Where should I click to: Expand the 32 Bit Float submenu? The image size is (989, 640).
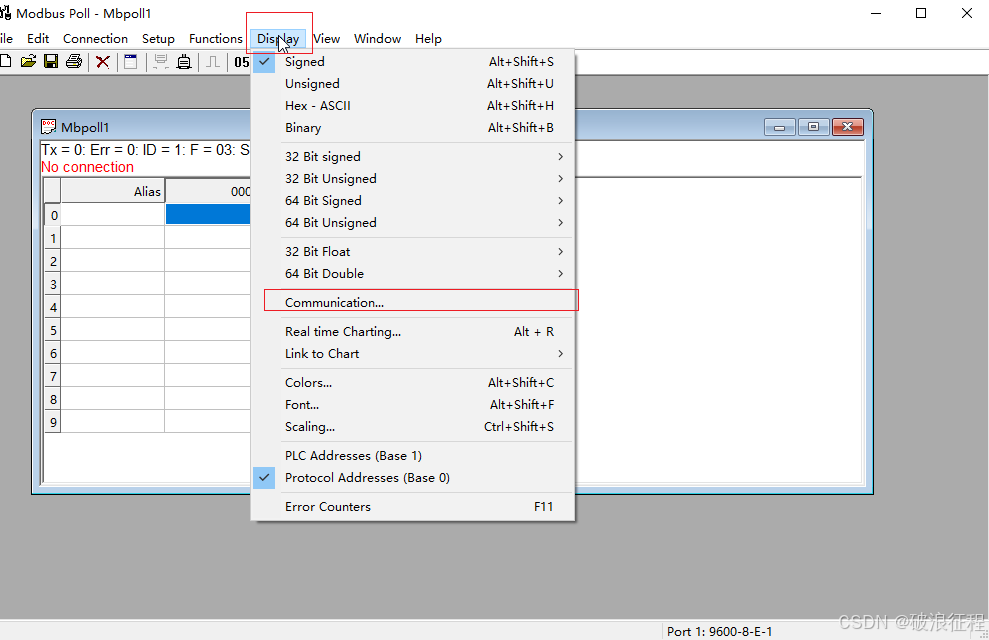[413, 252]
